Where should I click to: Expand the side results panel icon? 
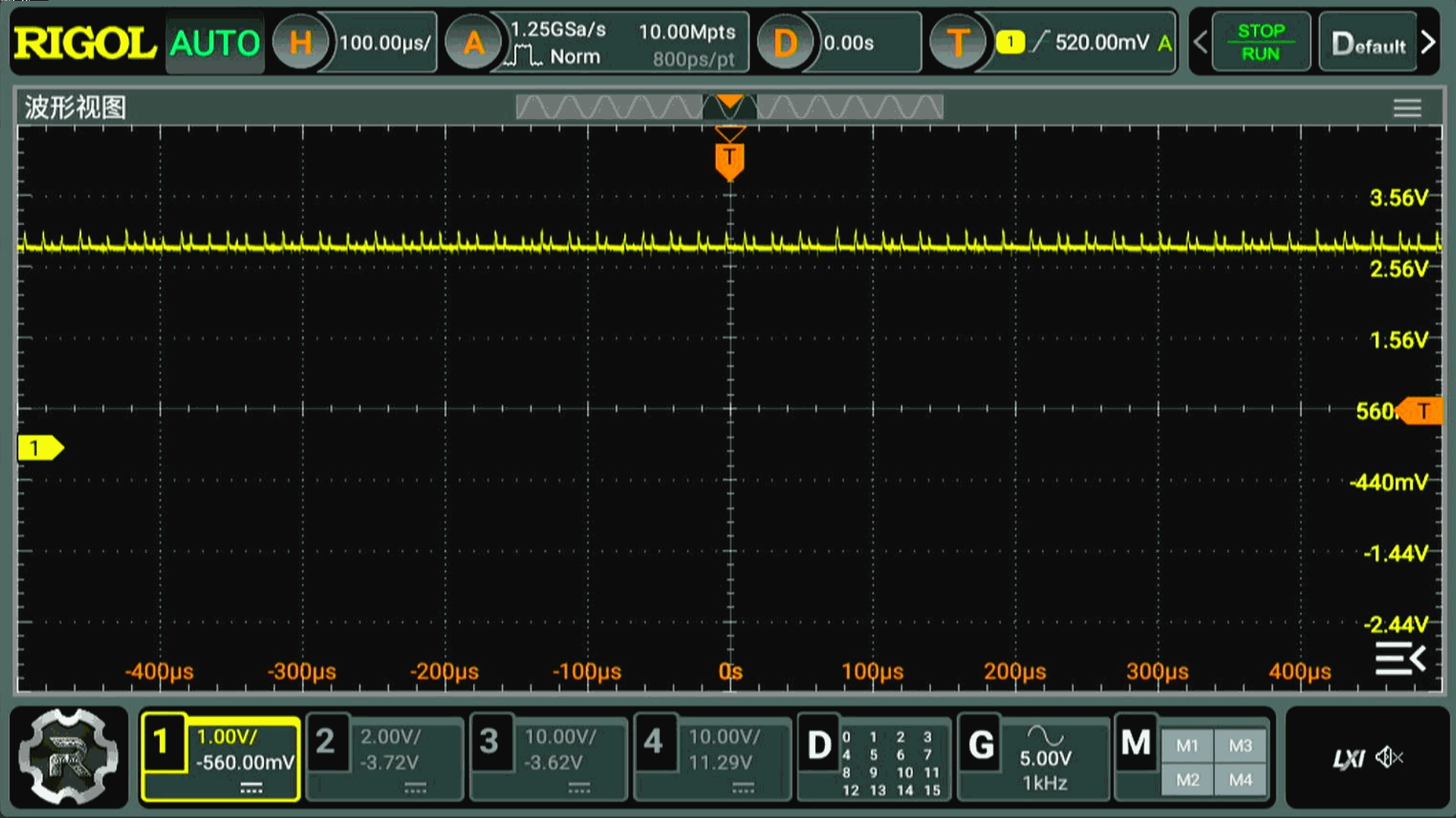click(x=1401, y=658)
